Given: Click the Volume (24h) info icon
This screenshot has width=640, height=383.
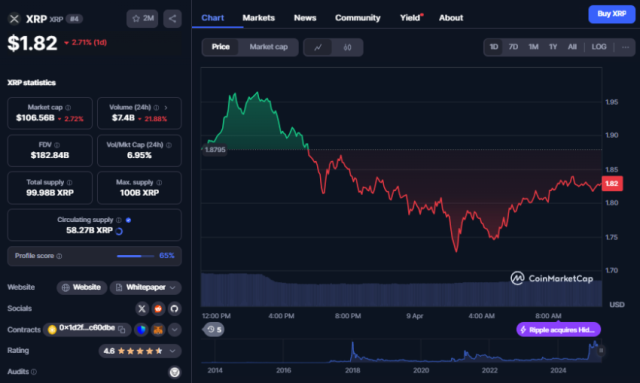Looking at the screenshot, I should [156, 107].
